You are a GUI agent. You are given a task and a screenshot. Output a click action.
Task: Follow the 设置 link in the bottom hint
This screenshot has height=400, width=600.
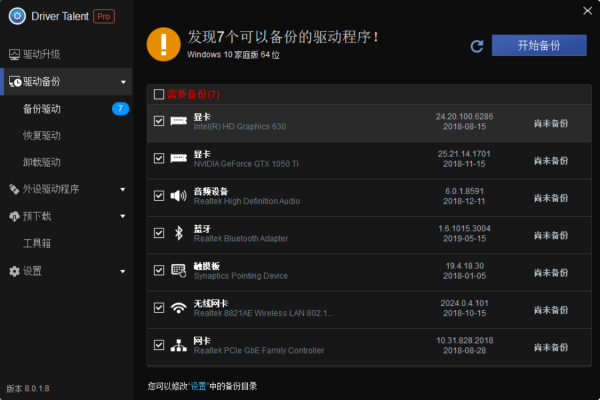click(198, 386)
